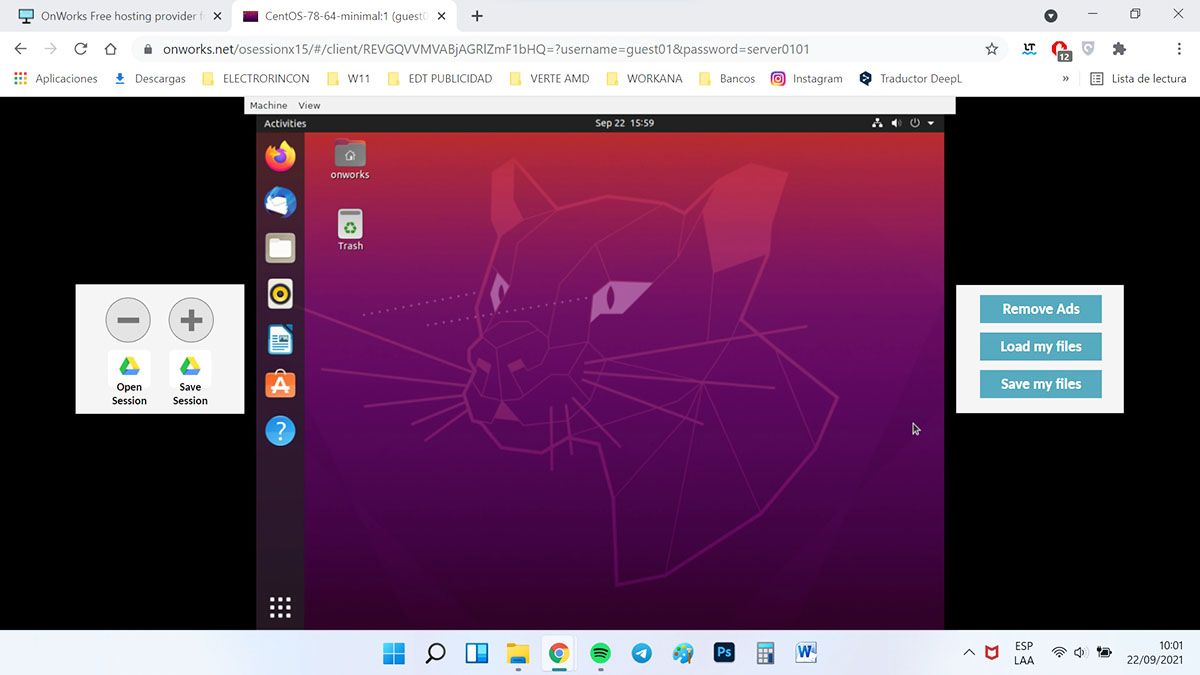
Task: Open the Machine menu
Action: pos(268,105)
